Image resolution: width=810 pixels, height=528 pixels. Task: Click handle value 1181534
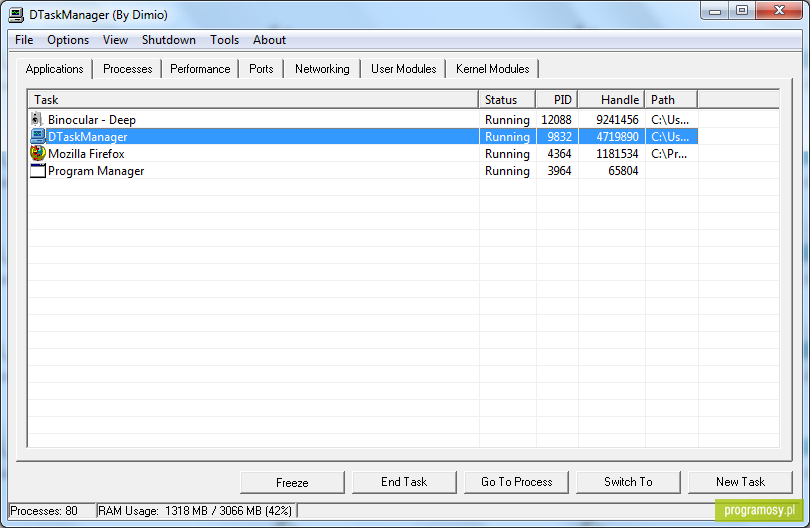[617, 154]
